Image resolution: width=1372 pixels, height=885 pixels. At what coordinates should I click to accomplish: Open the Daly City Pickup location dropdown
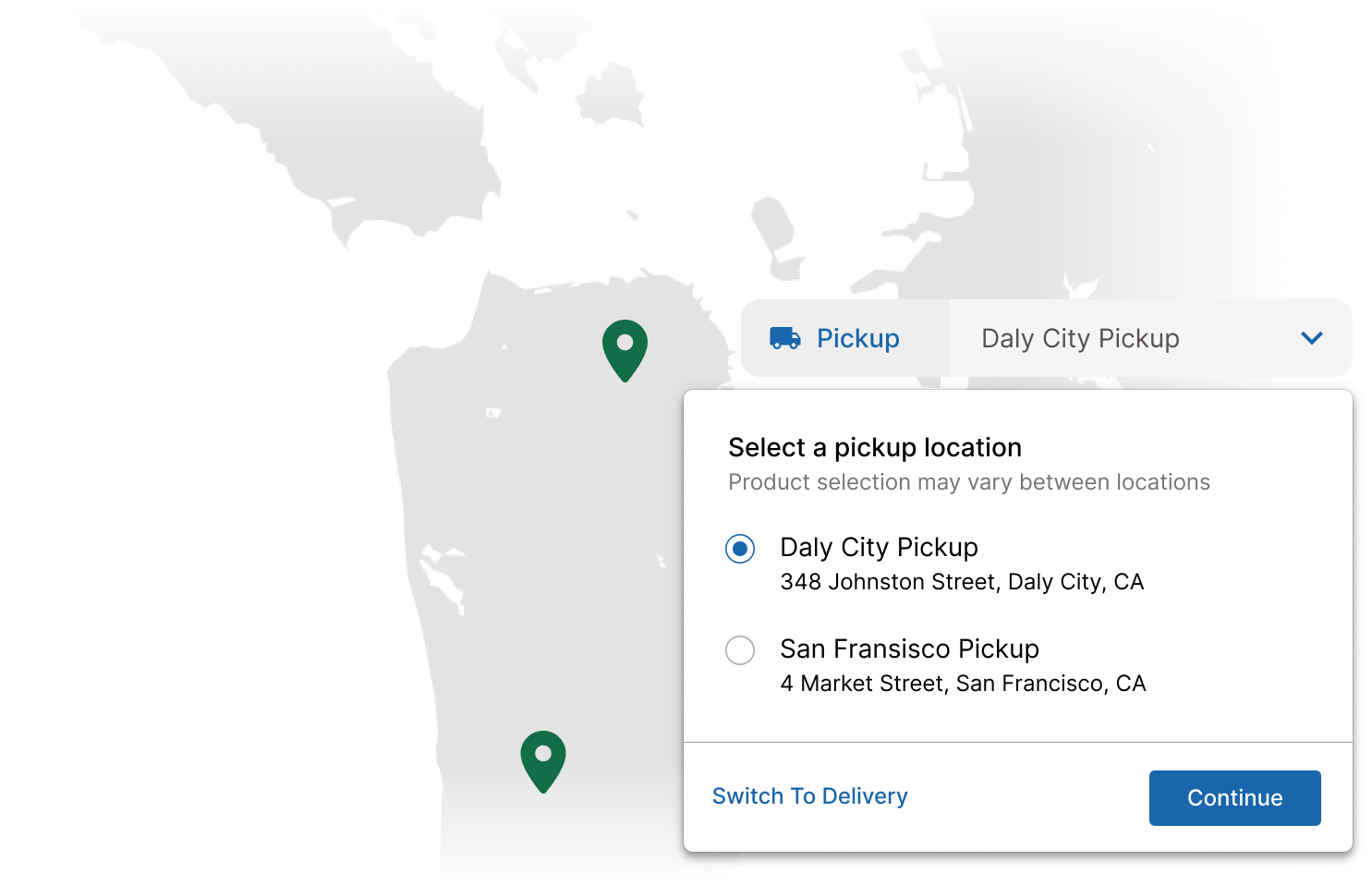pos(1150,338)
